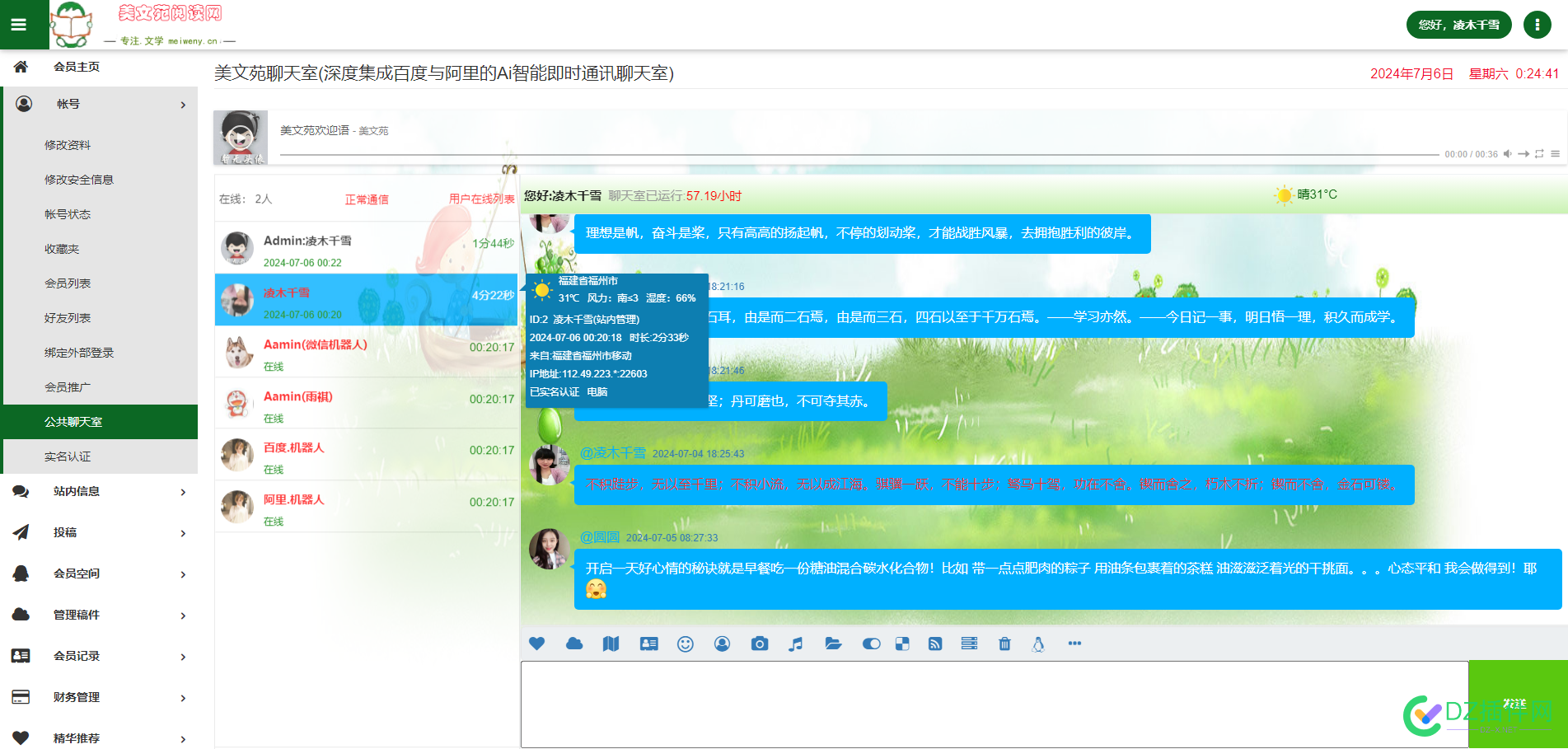Click the @凌木千雪 mention in chat
This screenshot has height=749, width=1568.
click(x=613, y=453)
